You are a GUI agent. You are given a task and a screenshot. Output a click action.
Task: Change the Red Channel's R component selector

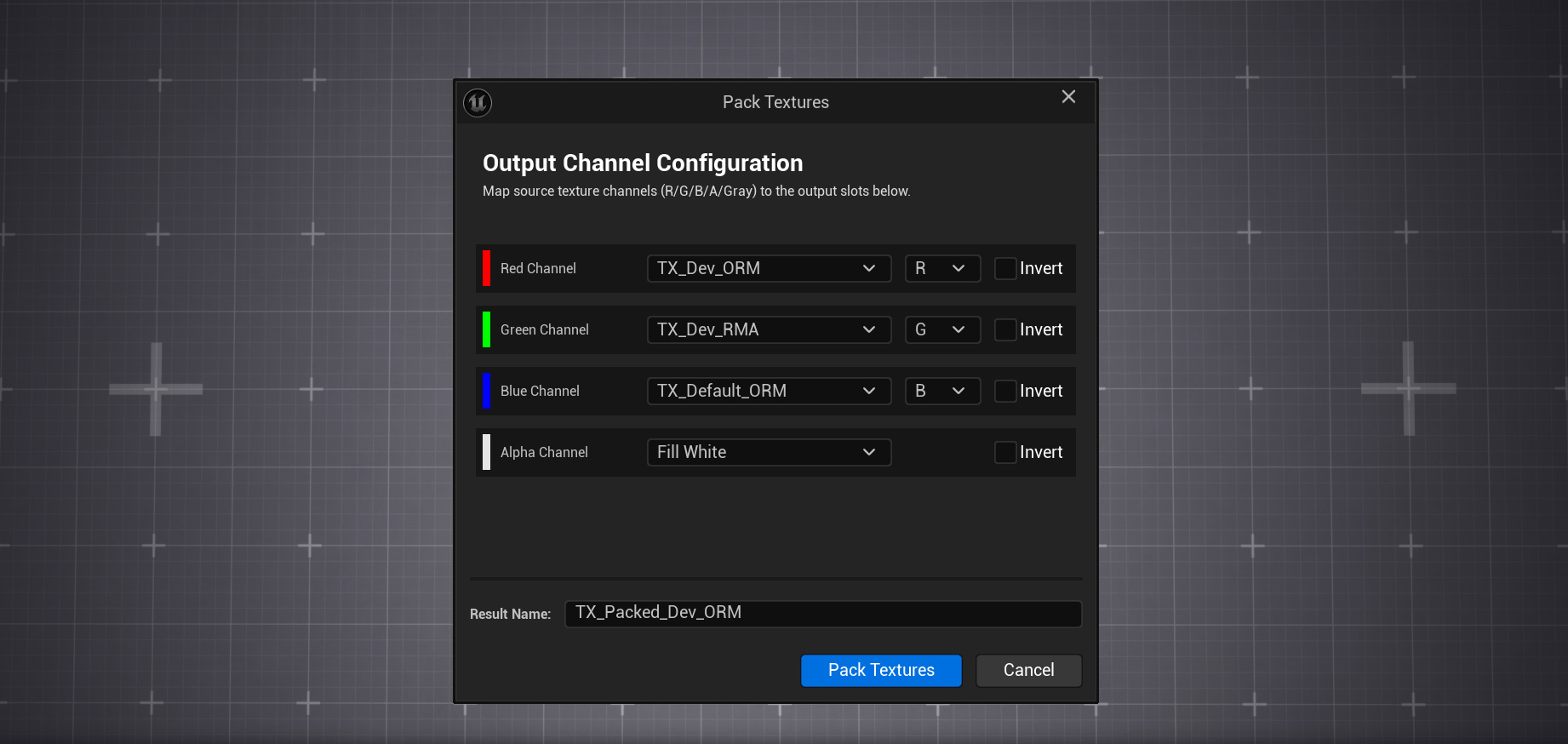941,269
